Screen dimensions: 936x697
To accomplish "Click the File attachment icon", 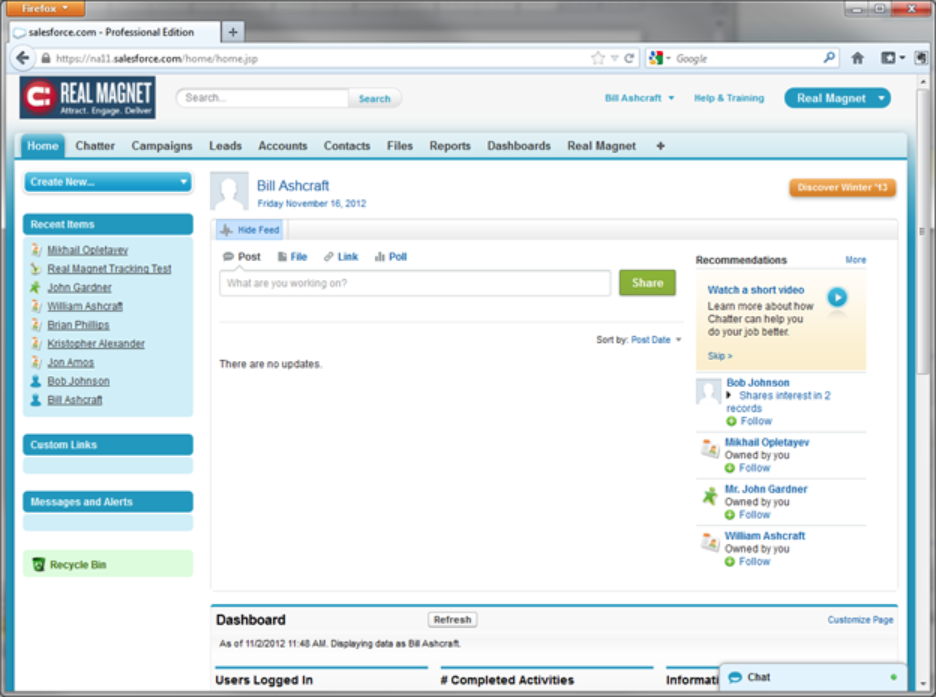I will coord(282,257).
